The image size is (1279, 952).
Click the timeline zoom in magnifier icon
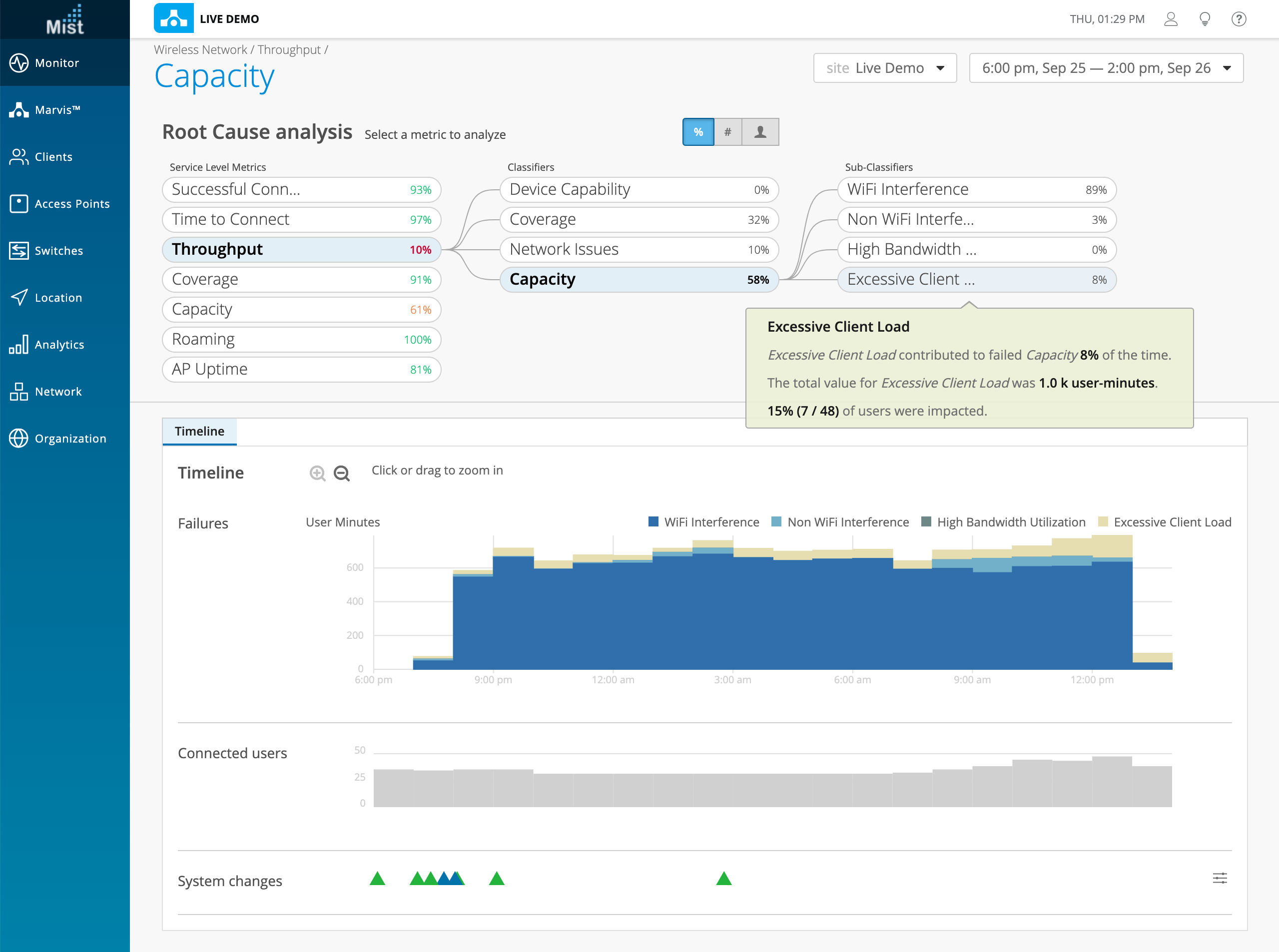pos(317,473)
